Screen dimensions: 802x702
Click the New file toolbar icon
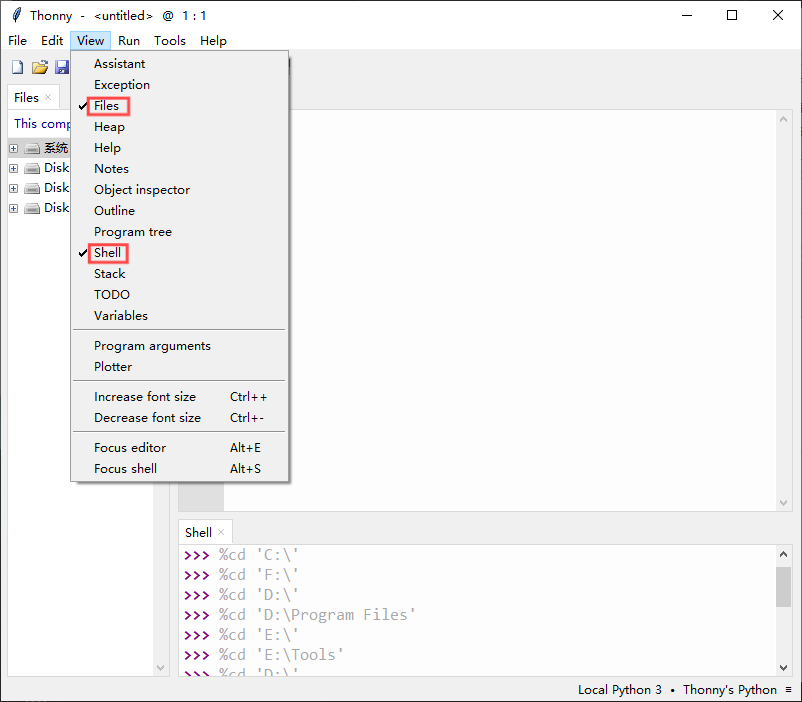17,67
